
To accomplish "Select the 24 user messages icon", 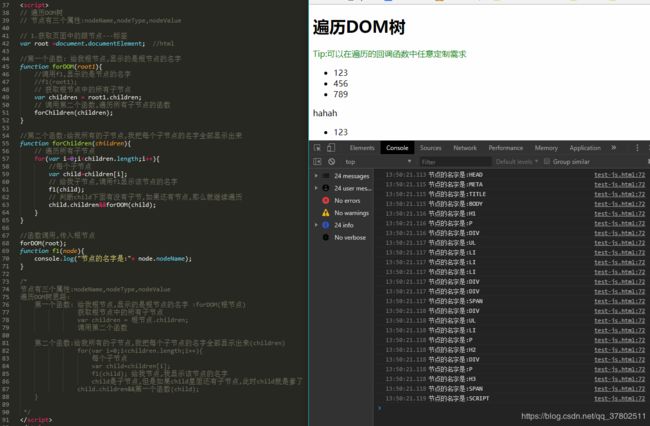I will coord(326,188).
